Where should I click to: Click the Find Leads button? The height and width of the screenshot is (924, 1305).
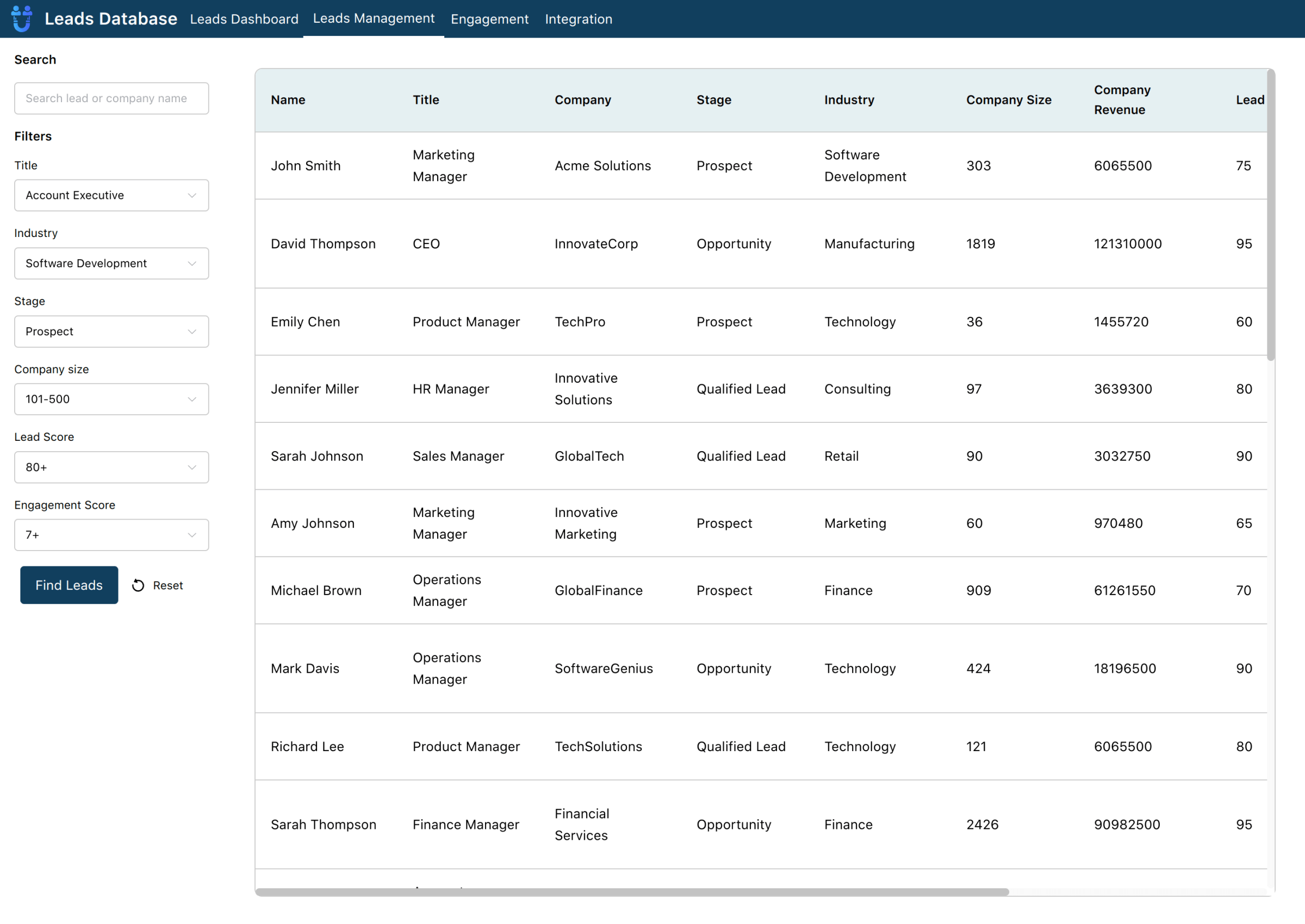point(69,585)
